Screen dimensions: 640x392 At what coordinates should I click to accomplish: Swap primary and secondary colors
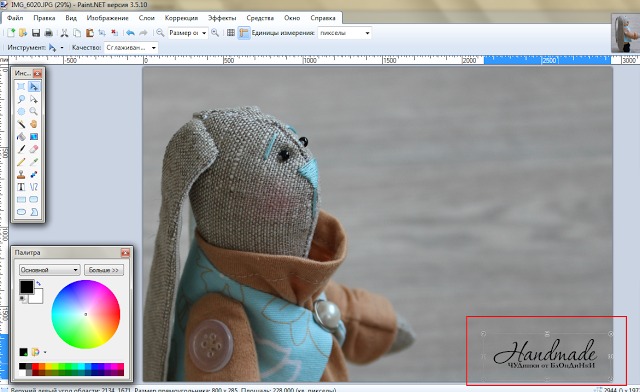coord(39,283)
